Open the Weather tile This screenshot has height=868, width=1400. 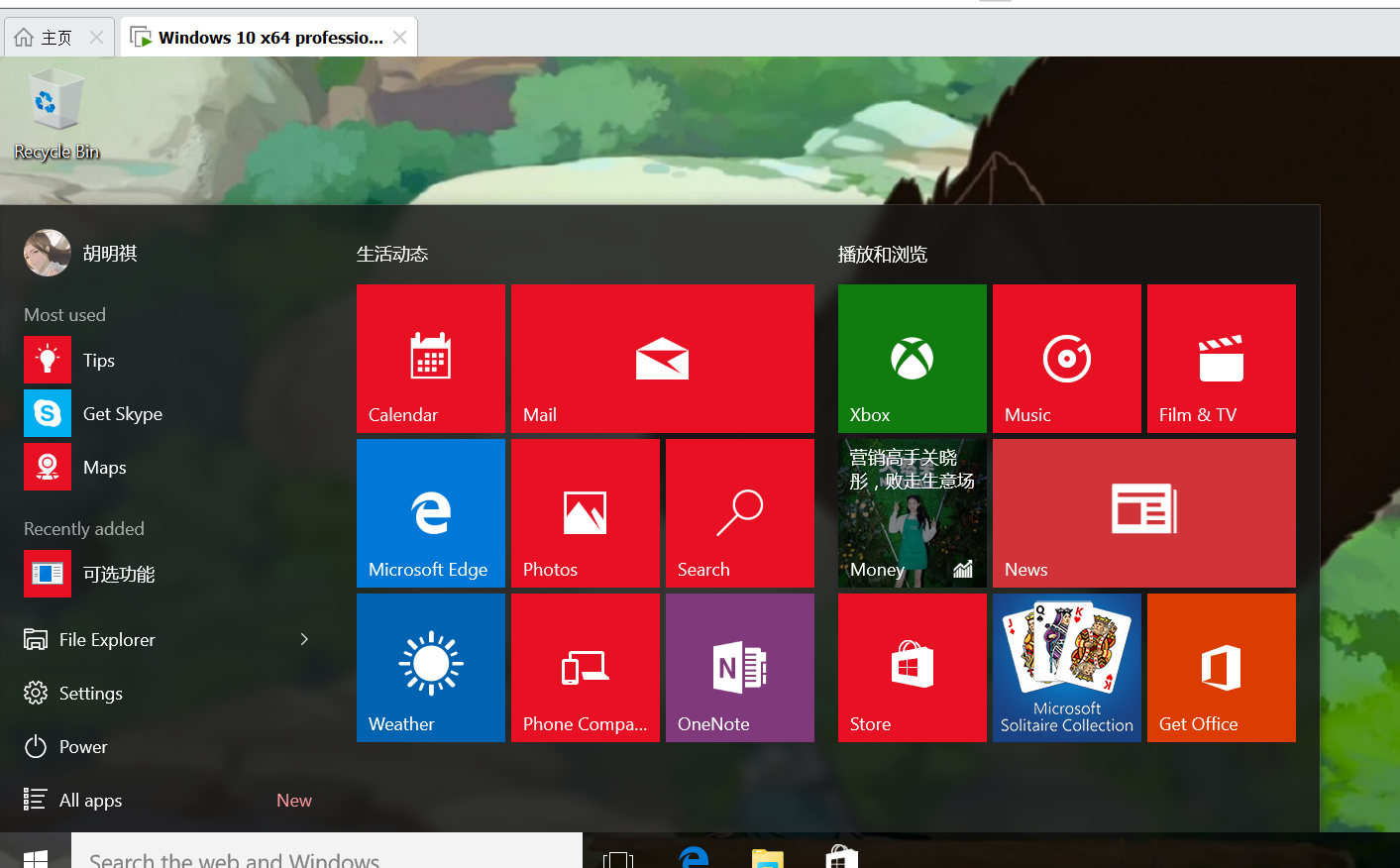pos(431,668)
